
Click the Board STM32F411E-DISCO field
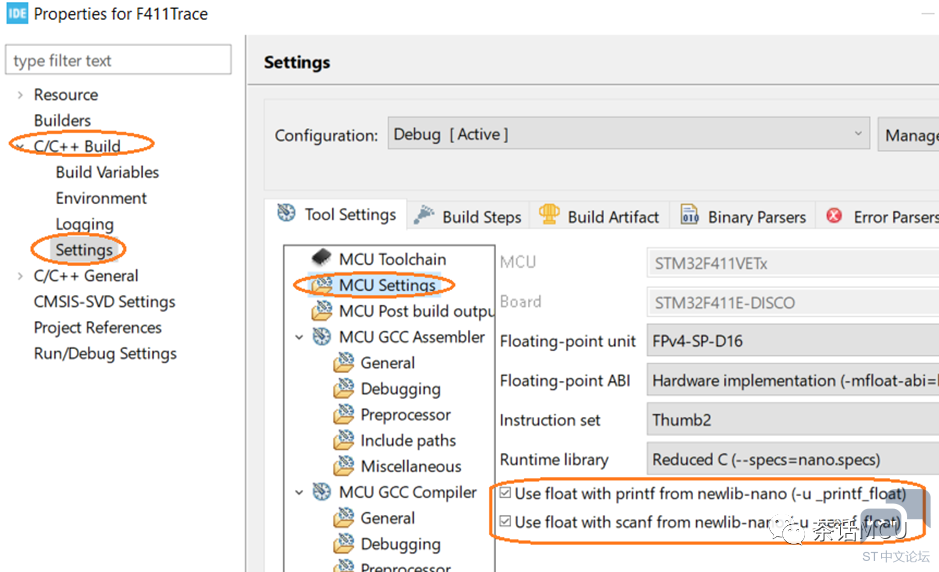pos(793,302)
